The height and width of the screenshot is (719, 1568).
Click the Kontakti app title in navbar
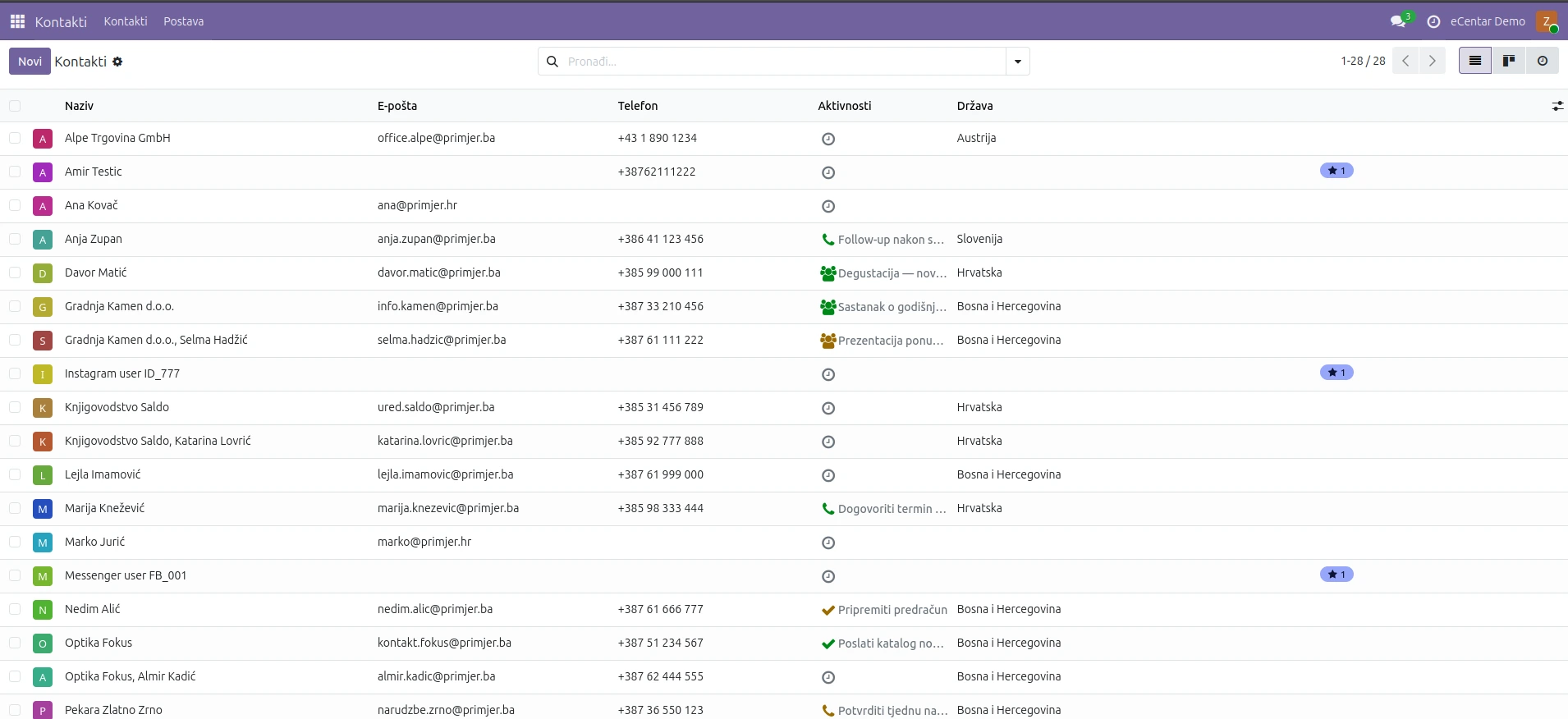pyautogui.click(x=61, y=22)
